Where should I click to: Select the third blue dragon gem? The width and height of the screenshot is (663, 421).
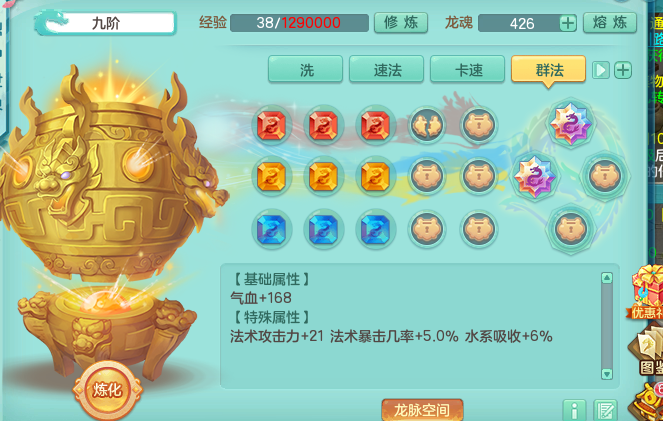[375, 230]
